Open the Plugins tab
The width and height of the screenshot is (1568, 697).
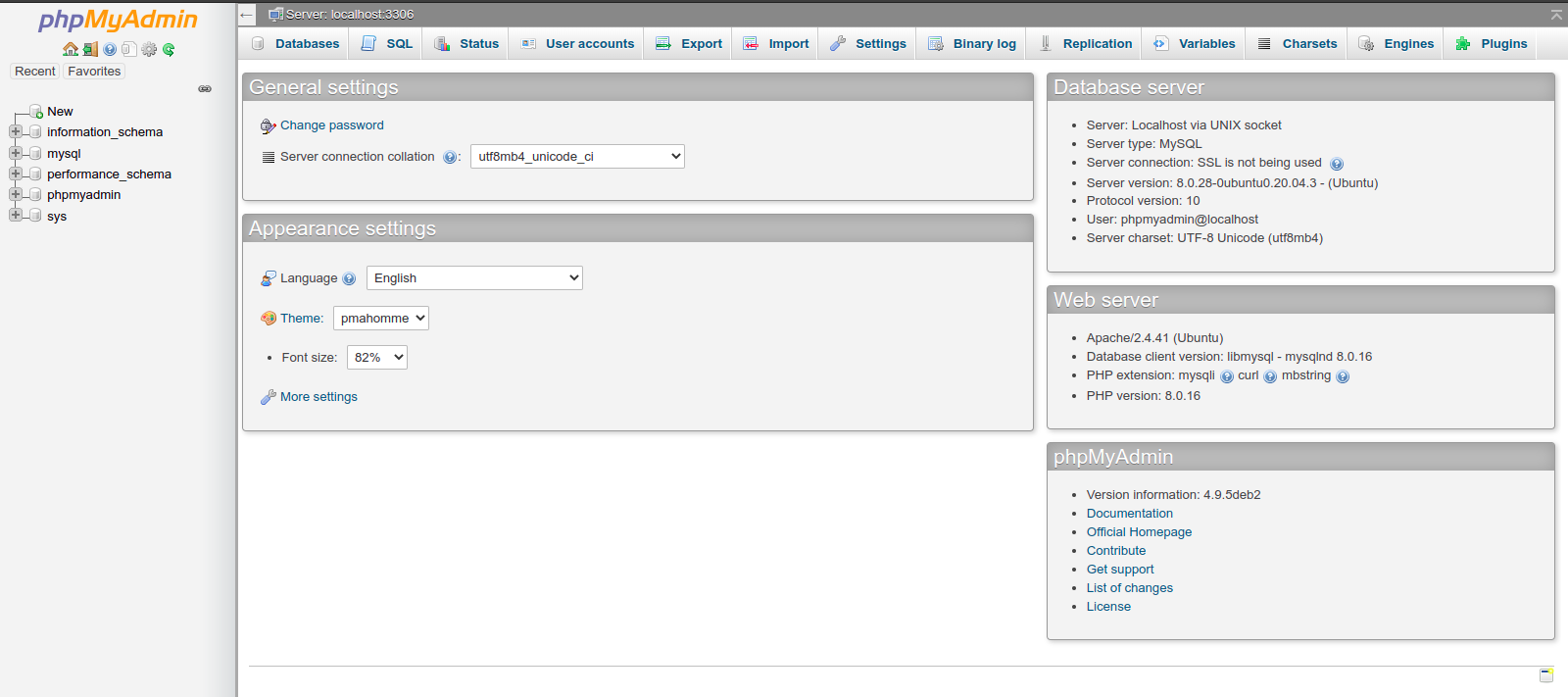click(x=1491, y=44)
